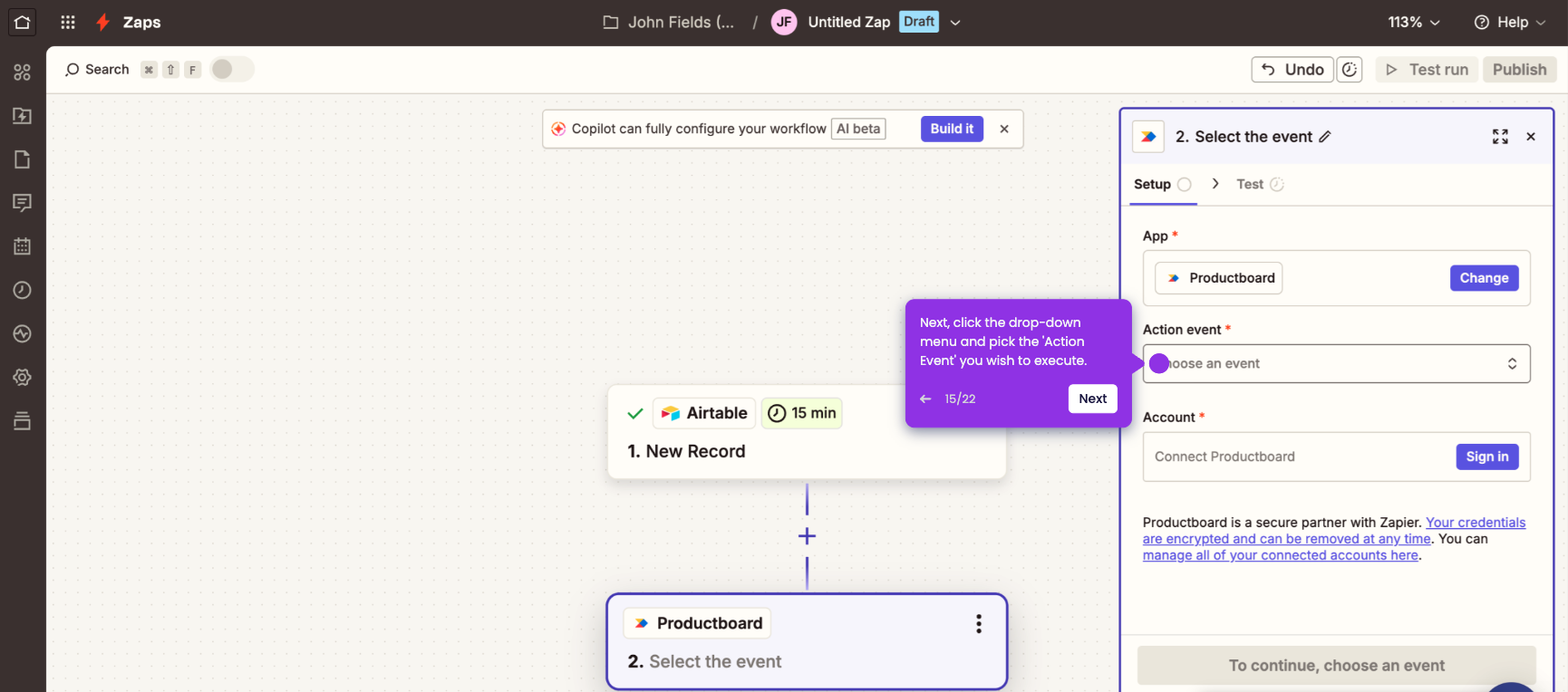Screen dimensions: 1568x692
Task: Click To continue, choose an event button
Action: click(x=1336, y=666)
